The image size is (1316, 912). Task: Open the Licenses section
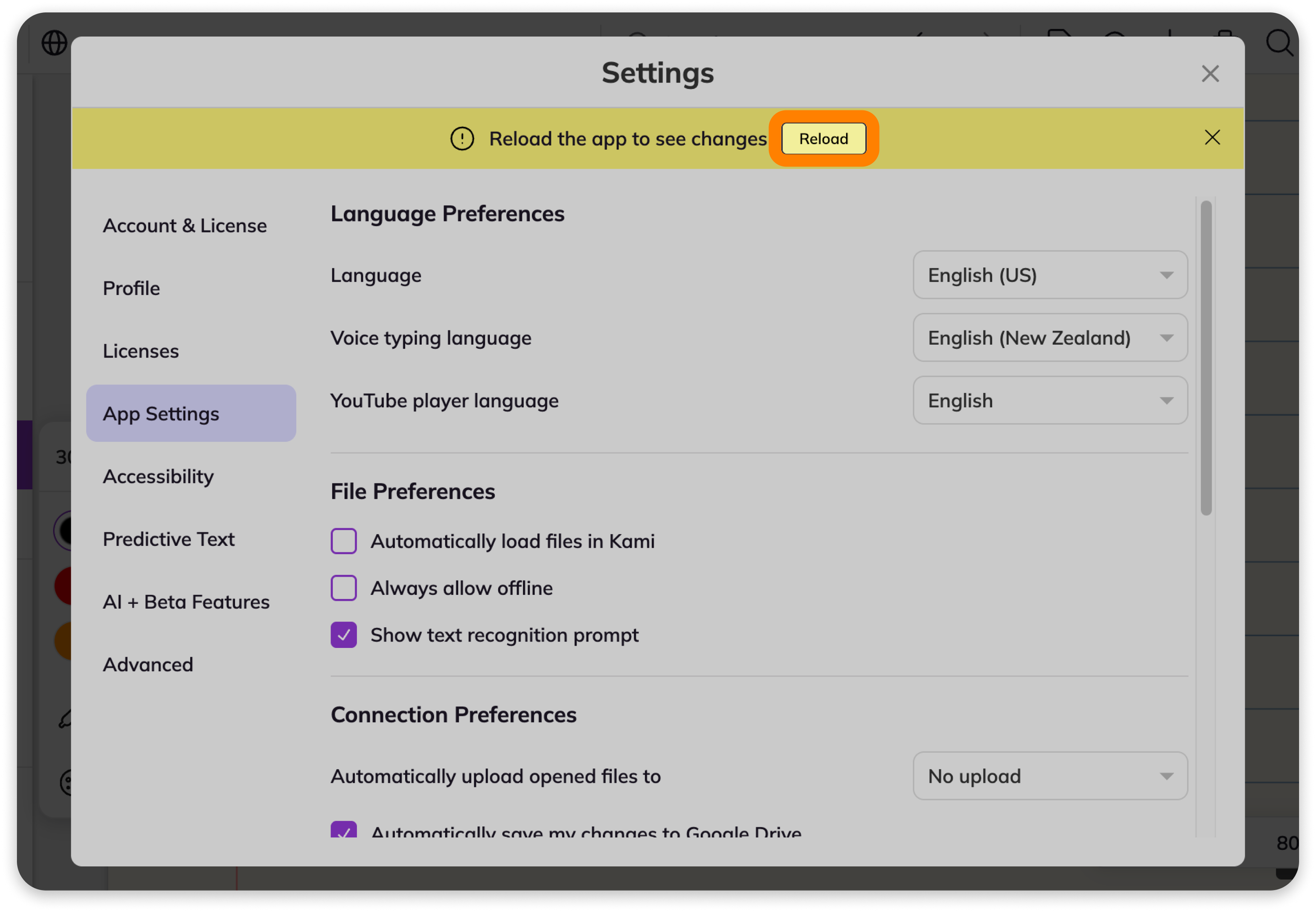tap(191, 351)
